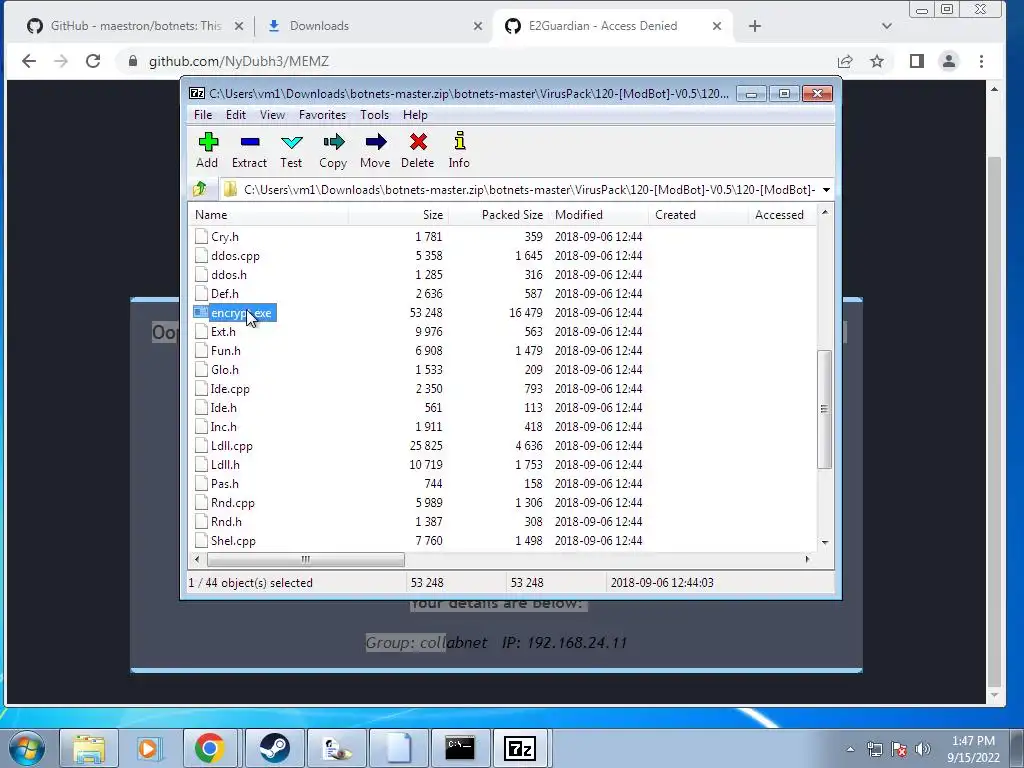Click the volume icon in system tray
Image resolution: width=1024 pixels, height=768 pixels.
tap(922, 749)
